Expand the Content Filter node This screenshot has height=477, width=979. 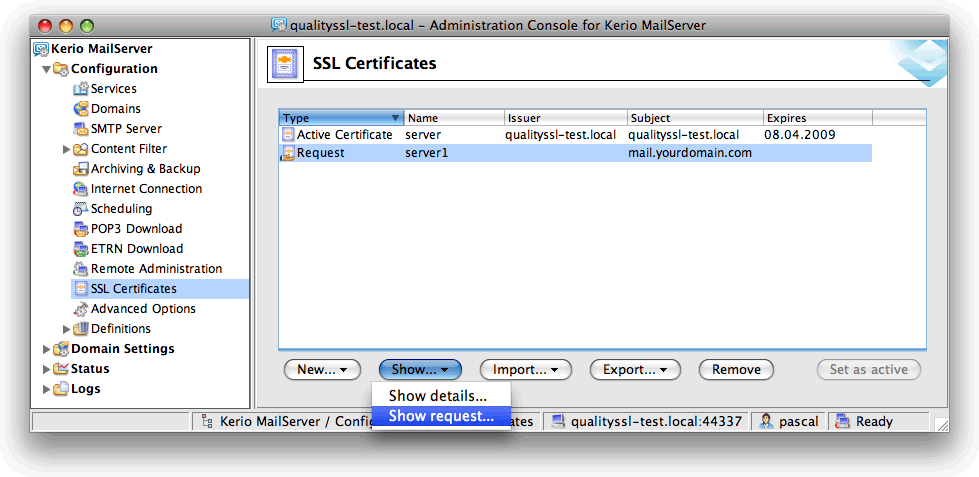tap(66, 149)
